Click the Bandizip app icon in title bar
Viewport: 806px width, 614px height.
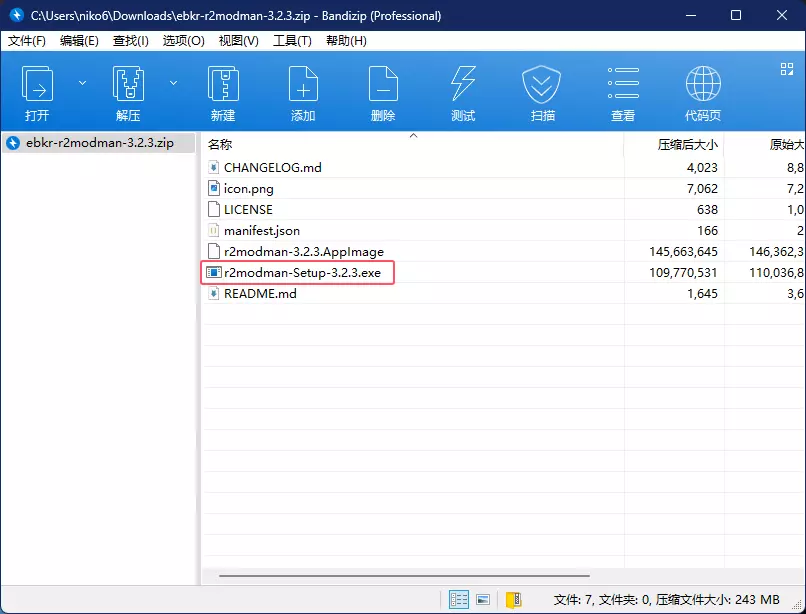16,15
